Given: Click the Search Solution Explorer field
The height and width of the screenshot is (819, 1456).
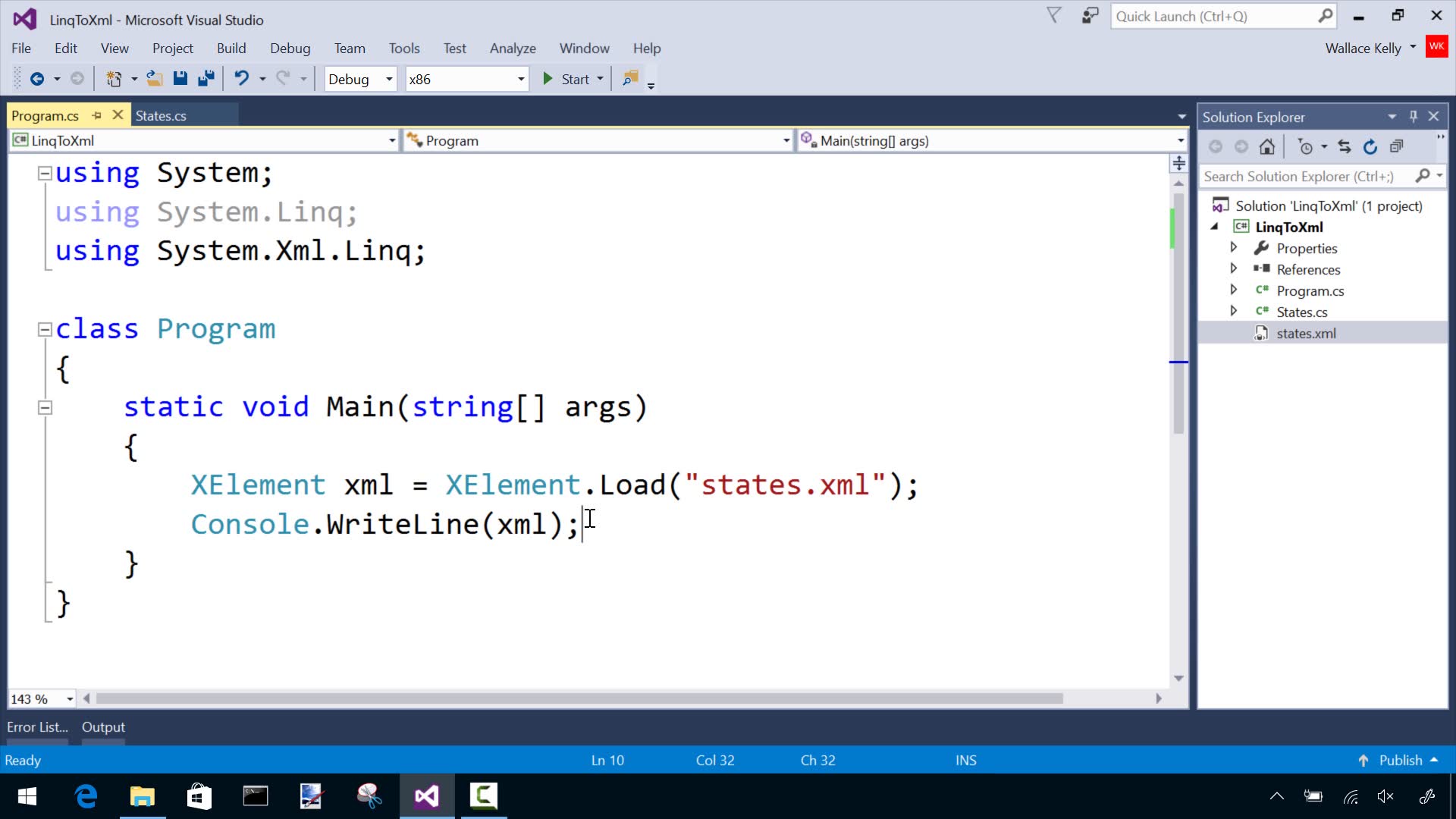Looking at the screenshot, I should point(1306,177).
